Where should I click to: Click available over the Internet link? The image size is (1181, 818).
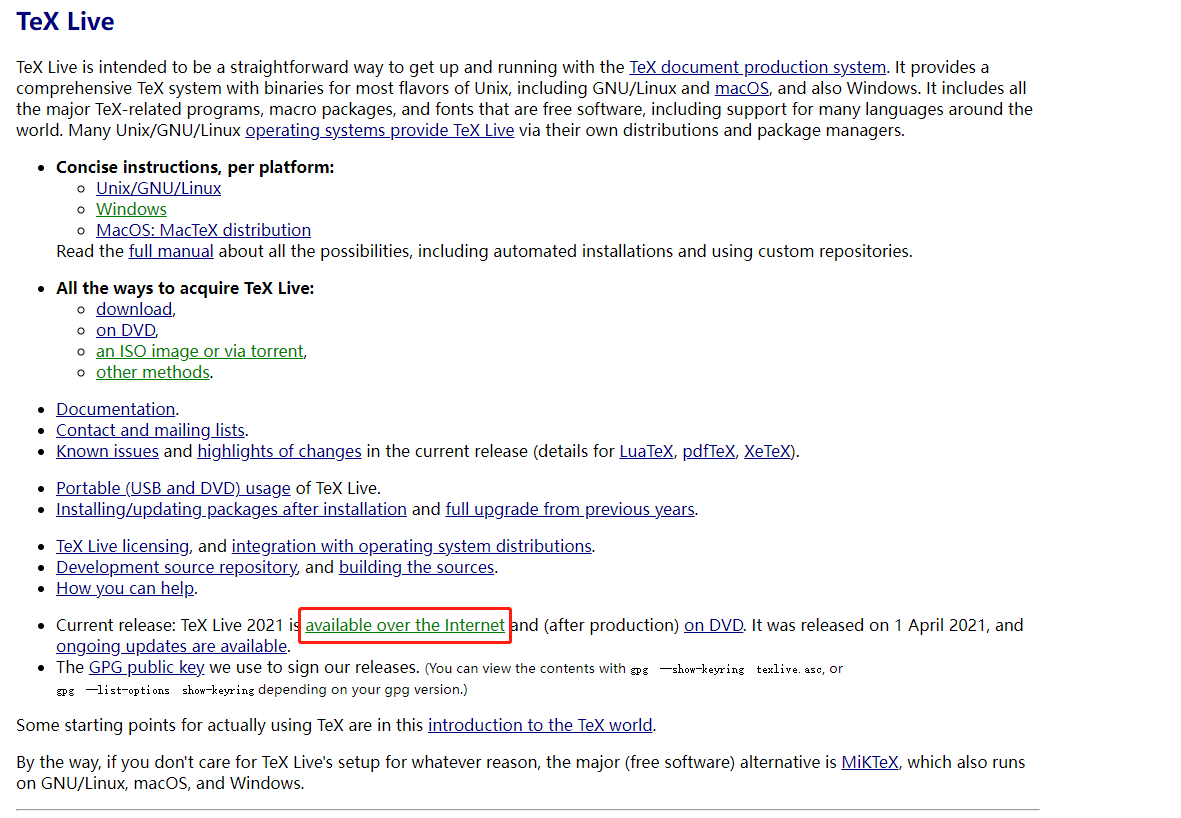(x=405, y=626)
